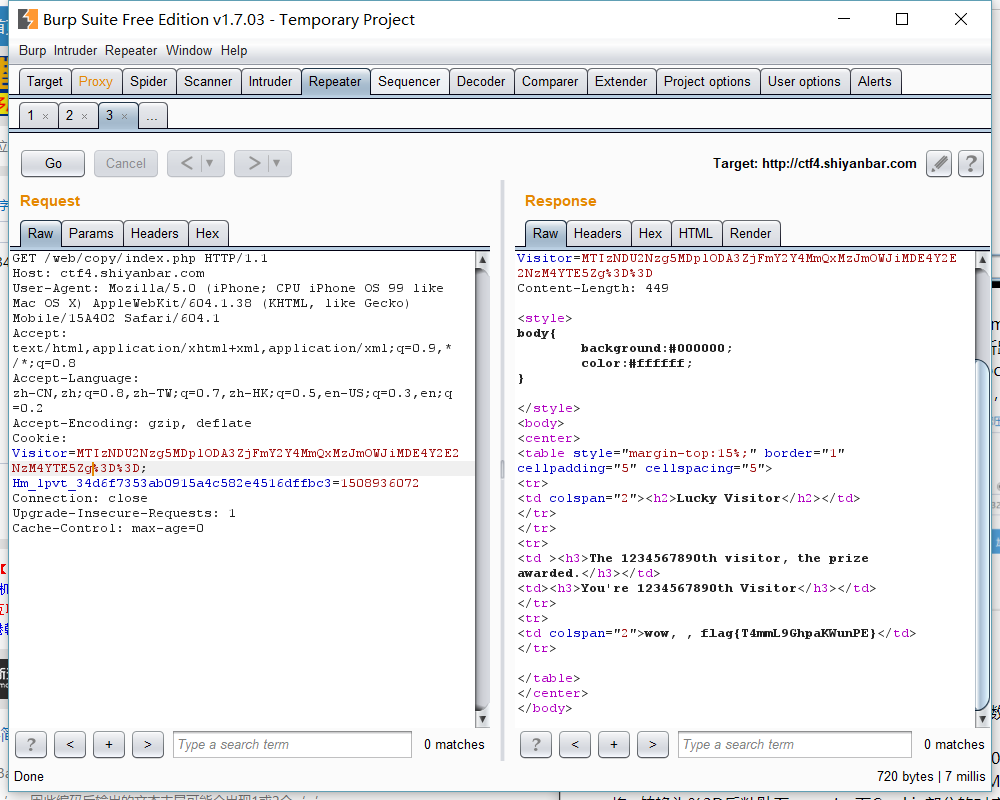This screenshot has height=800, width=1000.
Task: Click next match arrow in response search
Action: pos(652,744)
